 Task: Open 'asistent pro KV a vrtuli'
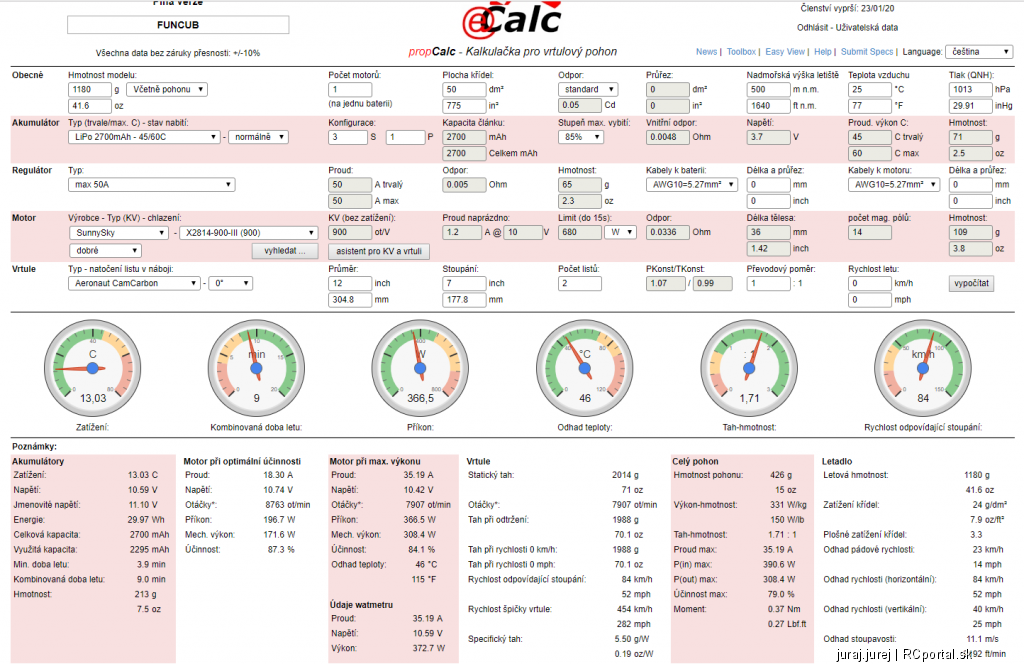pos(379,251)
